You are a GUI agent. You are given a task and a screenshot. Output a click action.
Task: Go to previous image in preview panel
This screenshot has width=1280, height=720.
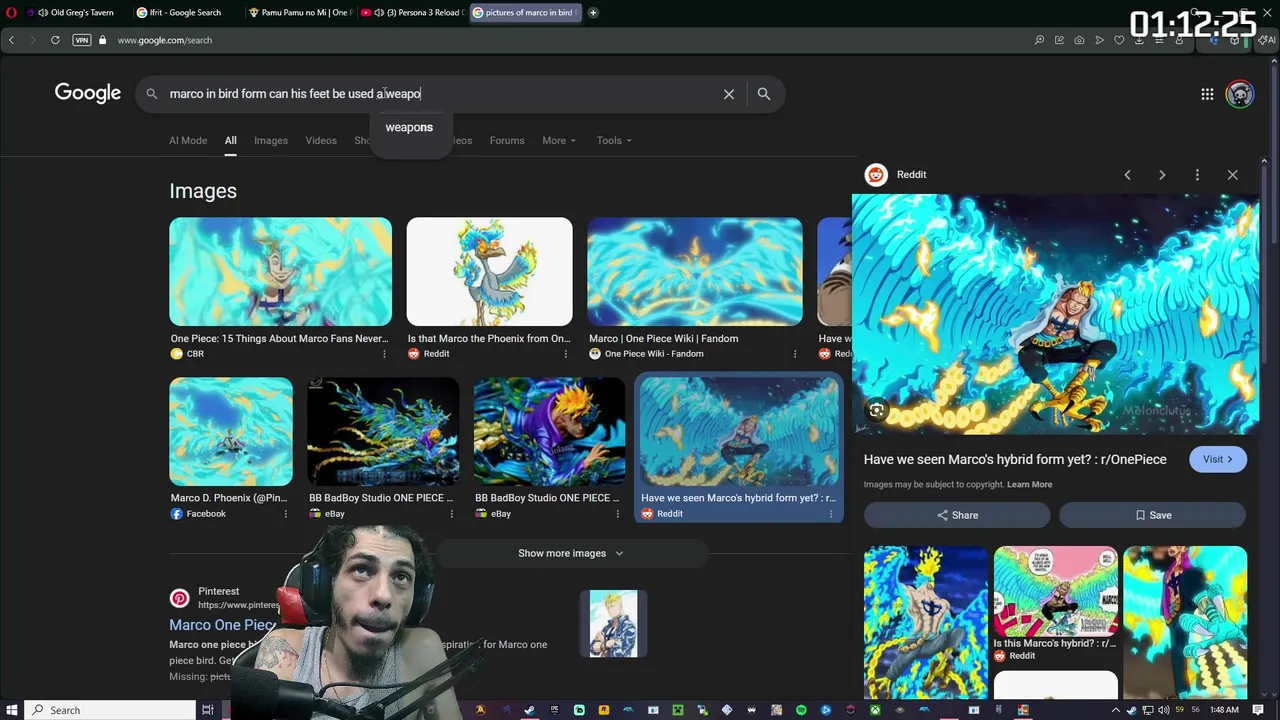coord(1127,175)
